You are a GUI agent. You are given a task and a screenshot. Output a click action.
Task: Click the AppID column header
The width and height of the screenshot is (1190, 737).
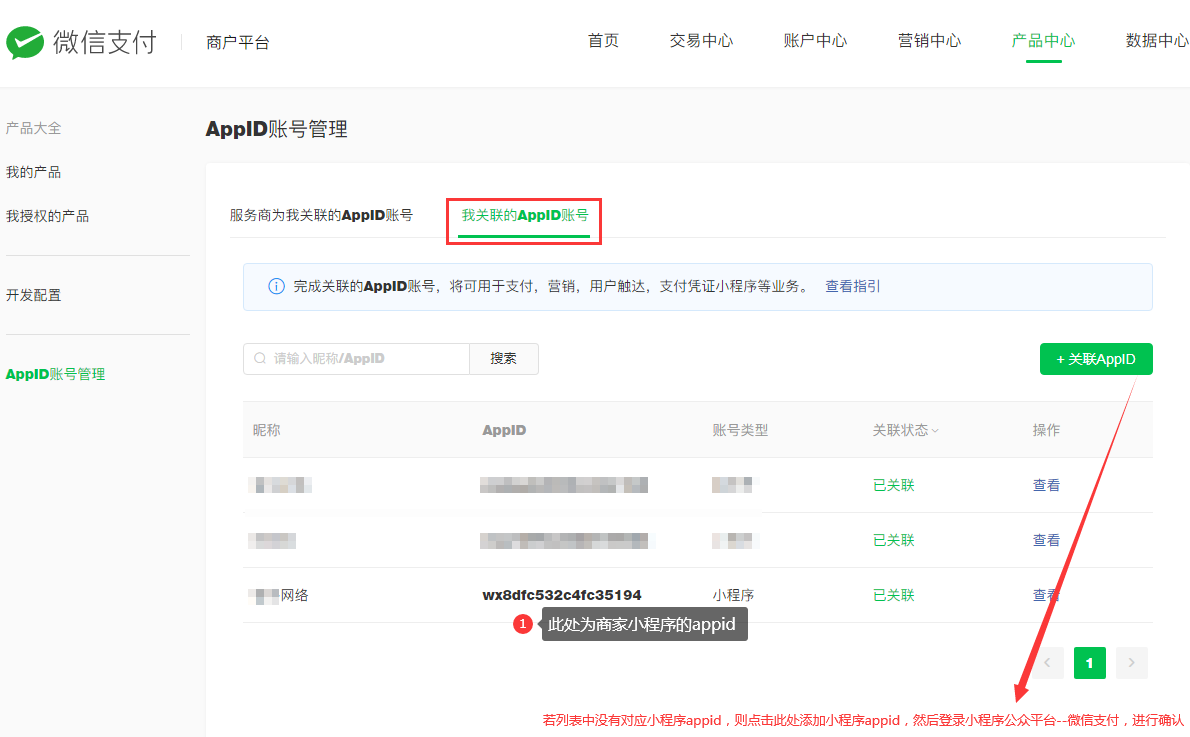coord(504,430)
